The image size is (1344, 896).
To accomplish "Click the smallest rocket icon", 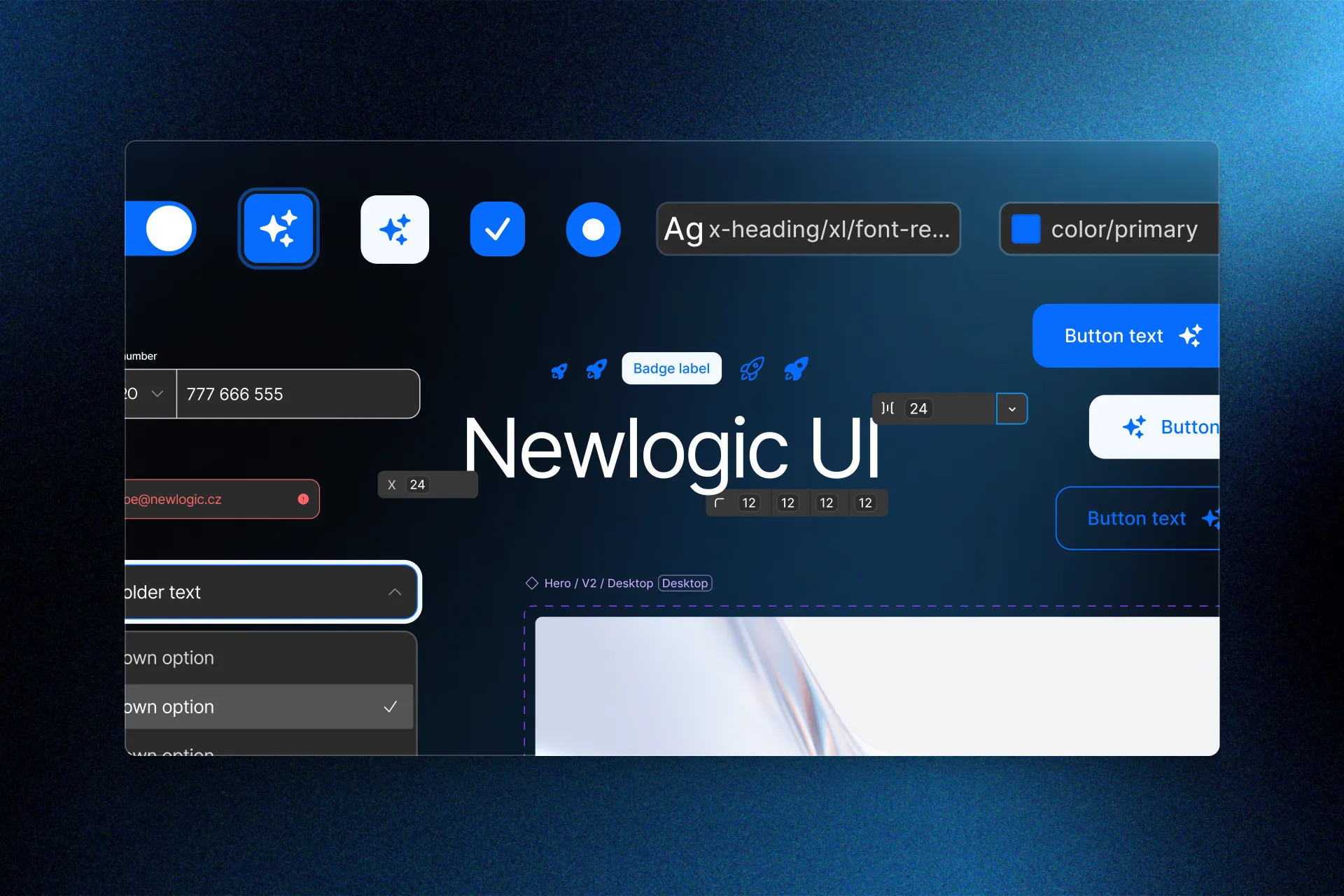I will tap(559, 371).
